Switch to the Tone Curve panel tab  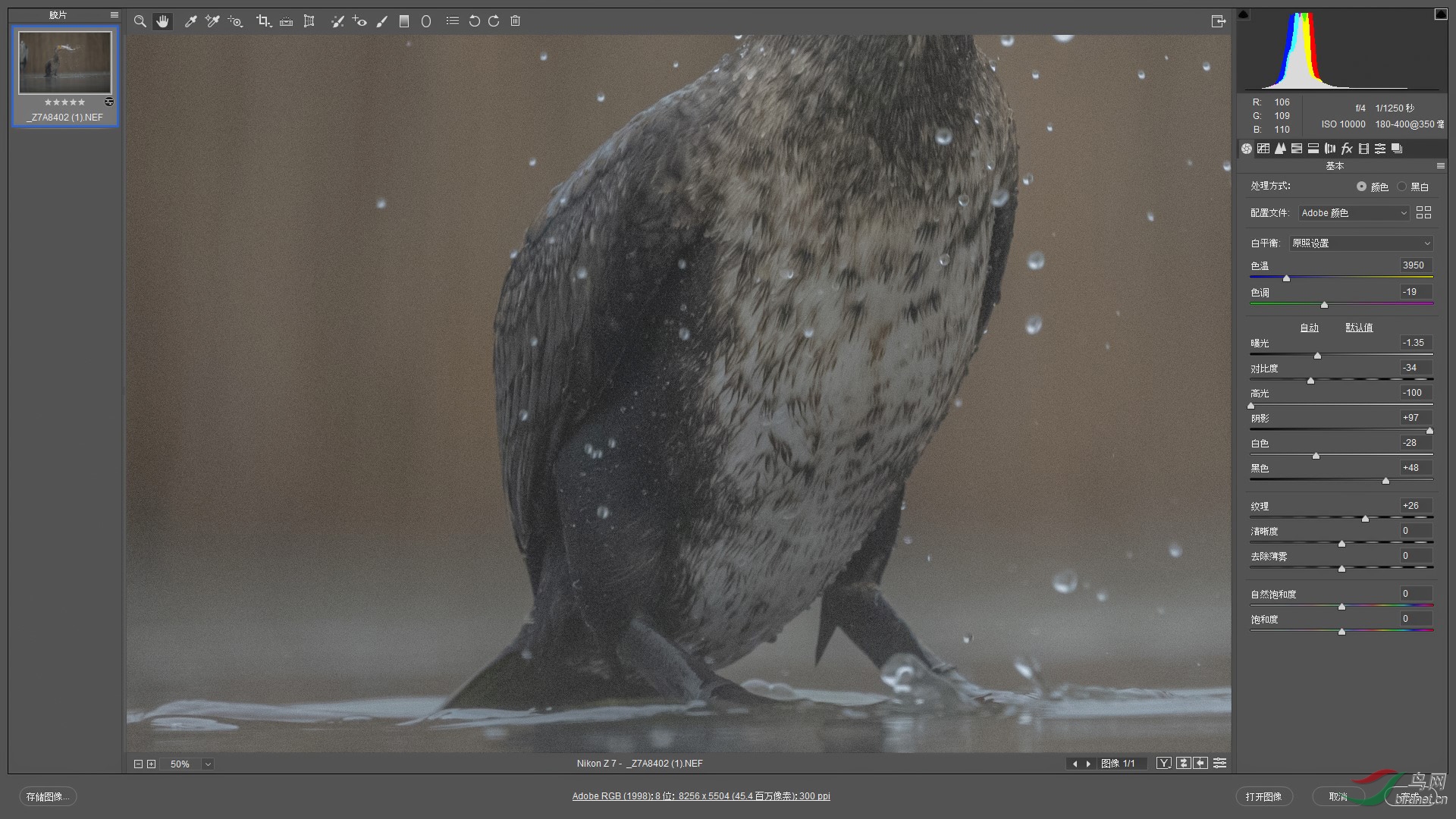pyautogui.click(x=1263, y=149)
